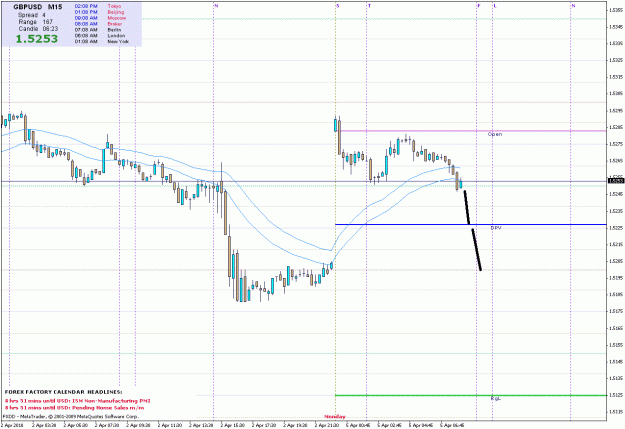The height and width of the screenshot is (429, 625).
Task: Click the M15 timeframe label
Action: 55,7
